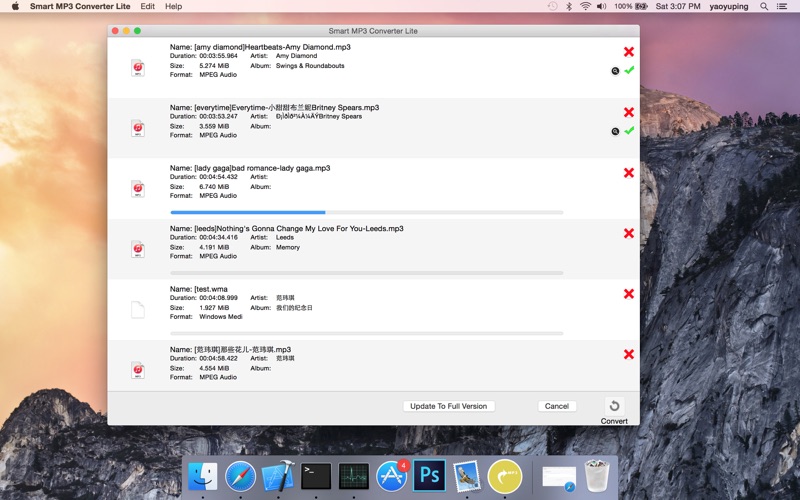Click the Sat 3:07 PM clock

click(678, 6)
